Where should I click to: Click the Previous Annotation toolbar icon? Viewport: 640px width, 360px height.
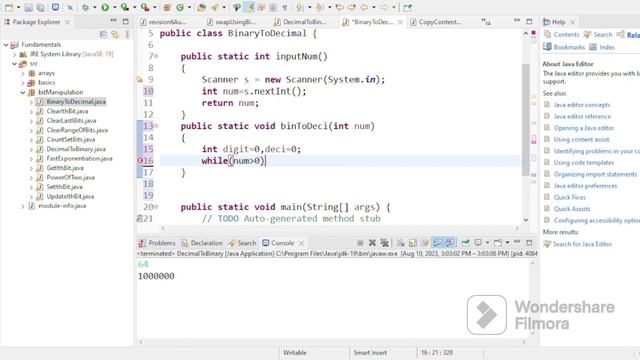[x=320, y=7]
